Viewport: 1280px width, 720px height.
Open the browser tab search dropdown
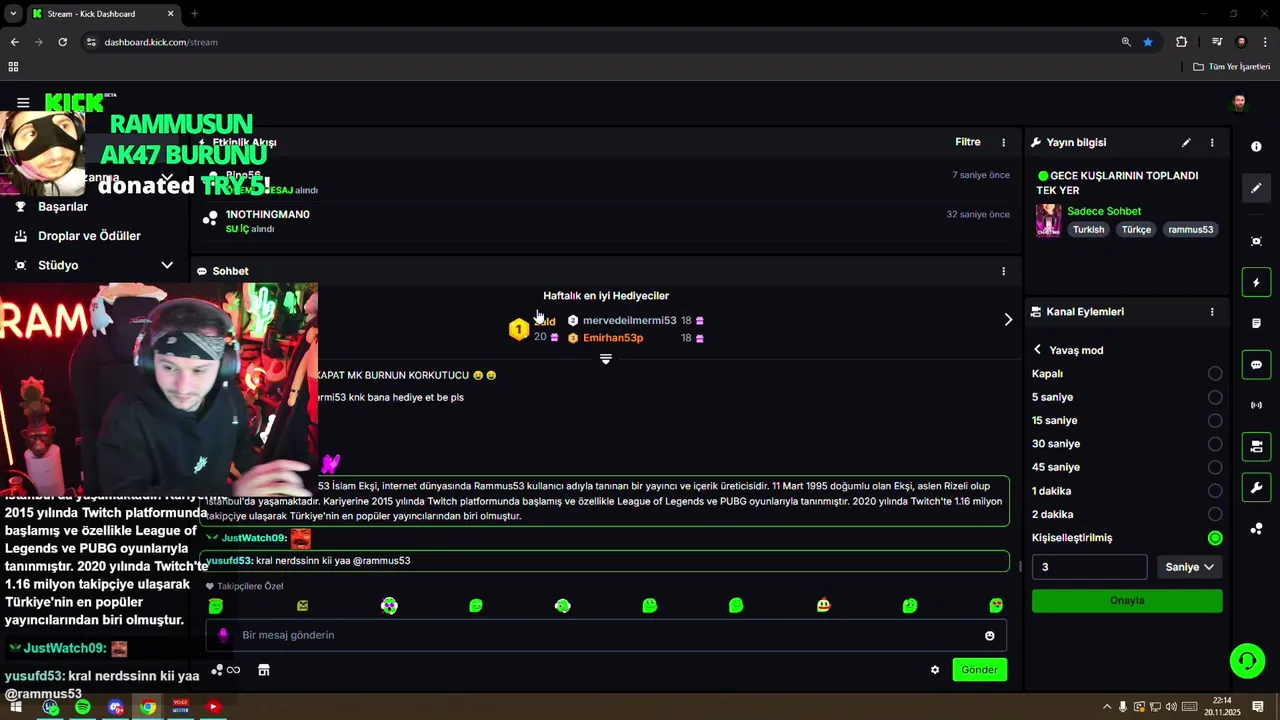coord(13,14)
